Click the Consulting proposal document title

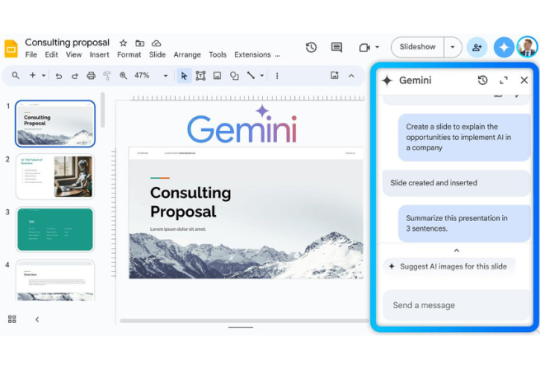pos(67,42)
